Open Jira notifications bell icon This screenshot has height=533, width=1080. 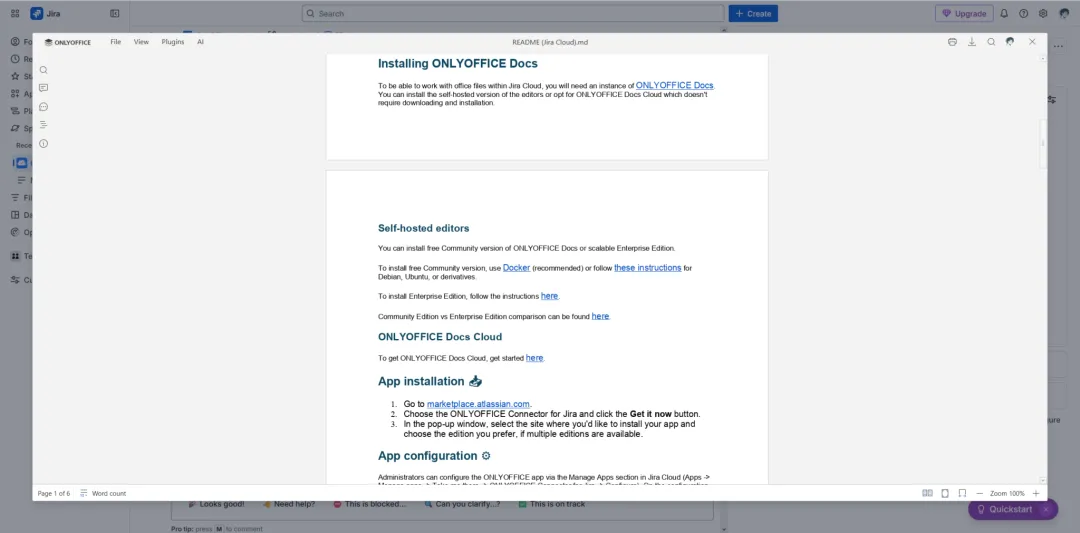(x=1004, y=13)
